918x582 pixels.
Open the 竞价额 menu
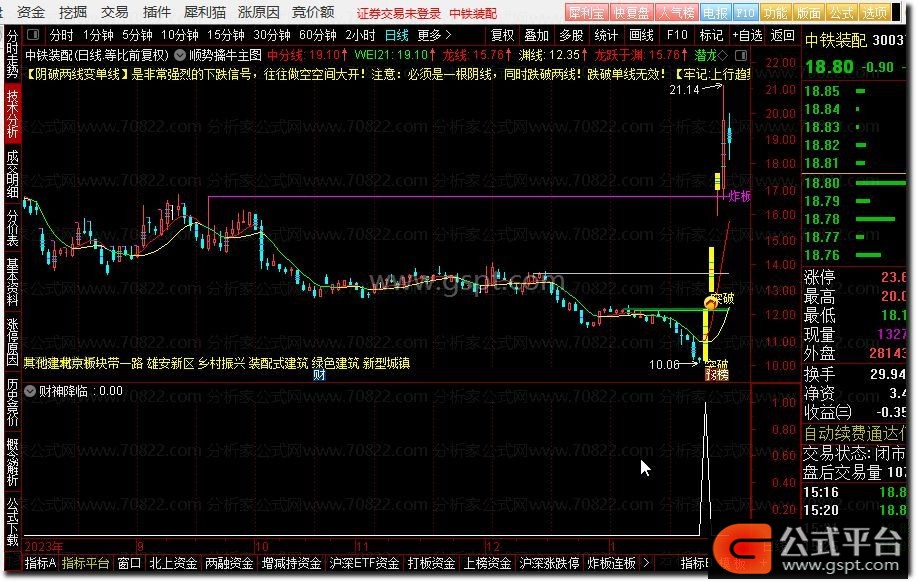tap(313, 12)
